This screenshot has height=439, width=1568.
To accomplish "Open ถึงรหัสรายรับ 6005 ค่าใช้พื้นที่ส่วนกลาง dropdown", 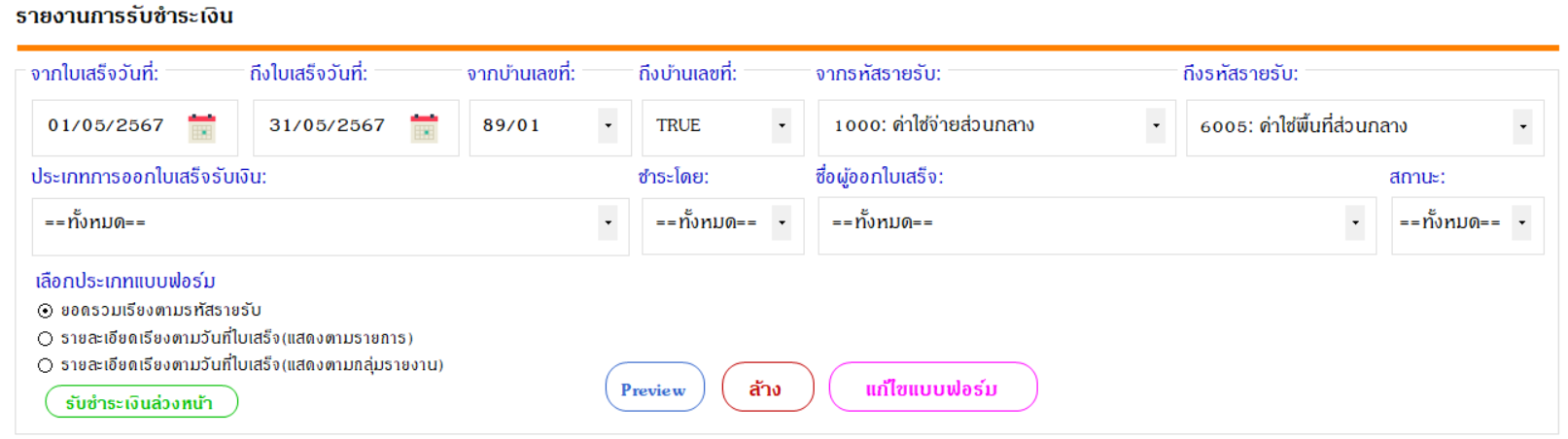I will tap(1522, 126).
